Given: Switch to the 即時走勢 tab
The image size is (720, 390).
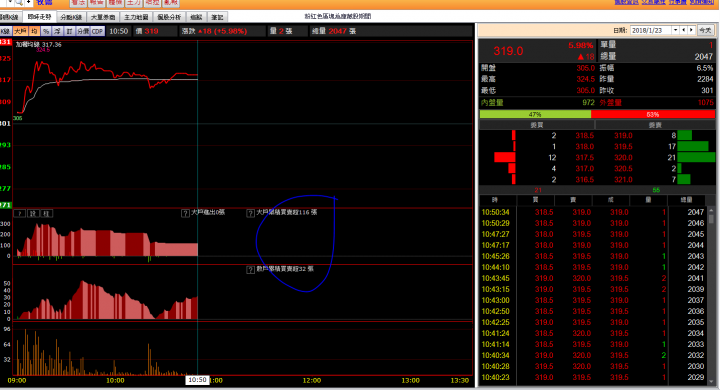Looking at the screenshot, I should click(x=39, y=17).
